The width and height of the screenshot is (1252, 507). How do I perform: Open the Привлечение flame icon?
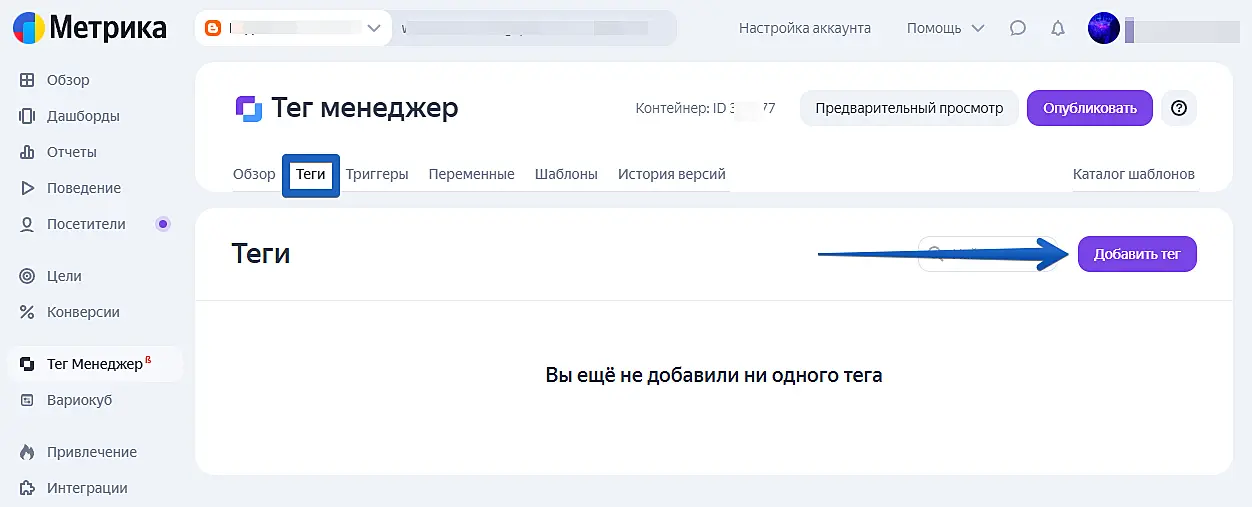(27, 452)
